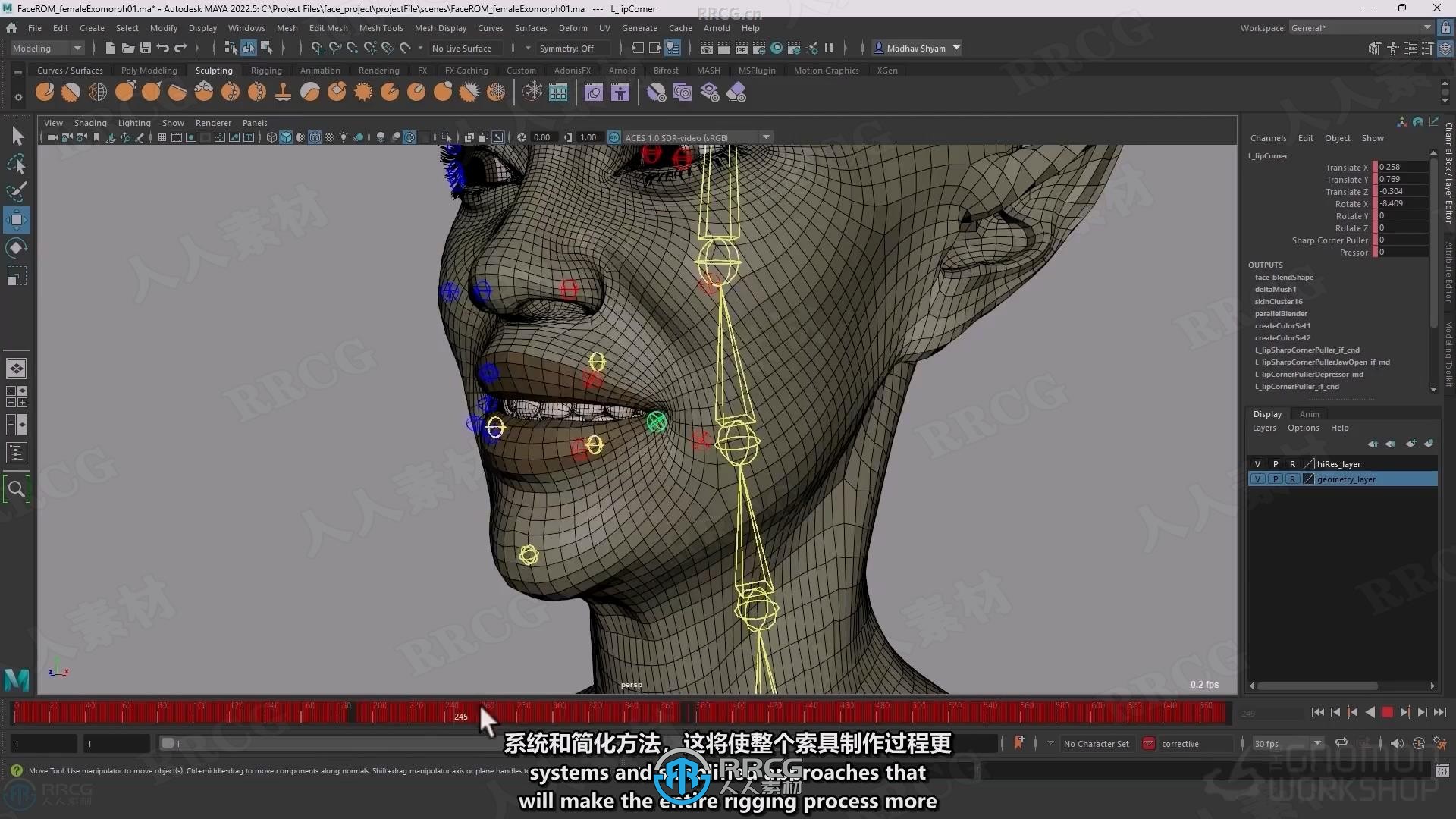Toggle smooth shade all in viewport
1456x819 pixels.
[286, 137]
